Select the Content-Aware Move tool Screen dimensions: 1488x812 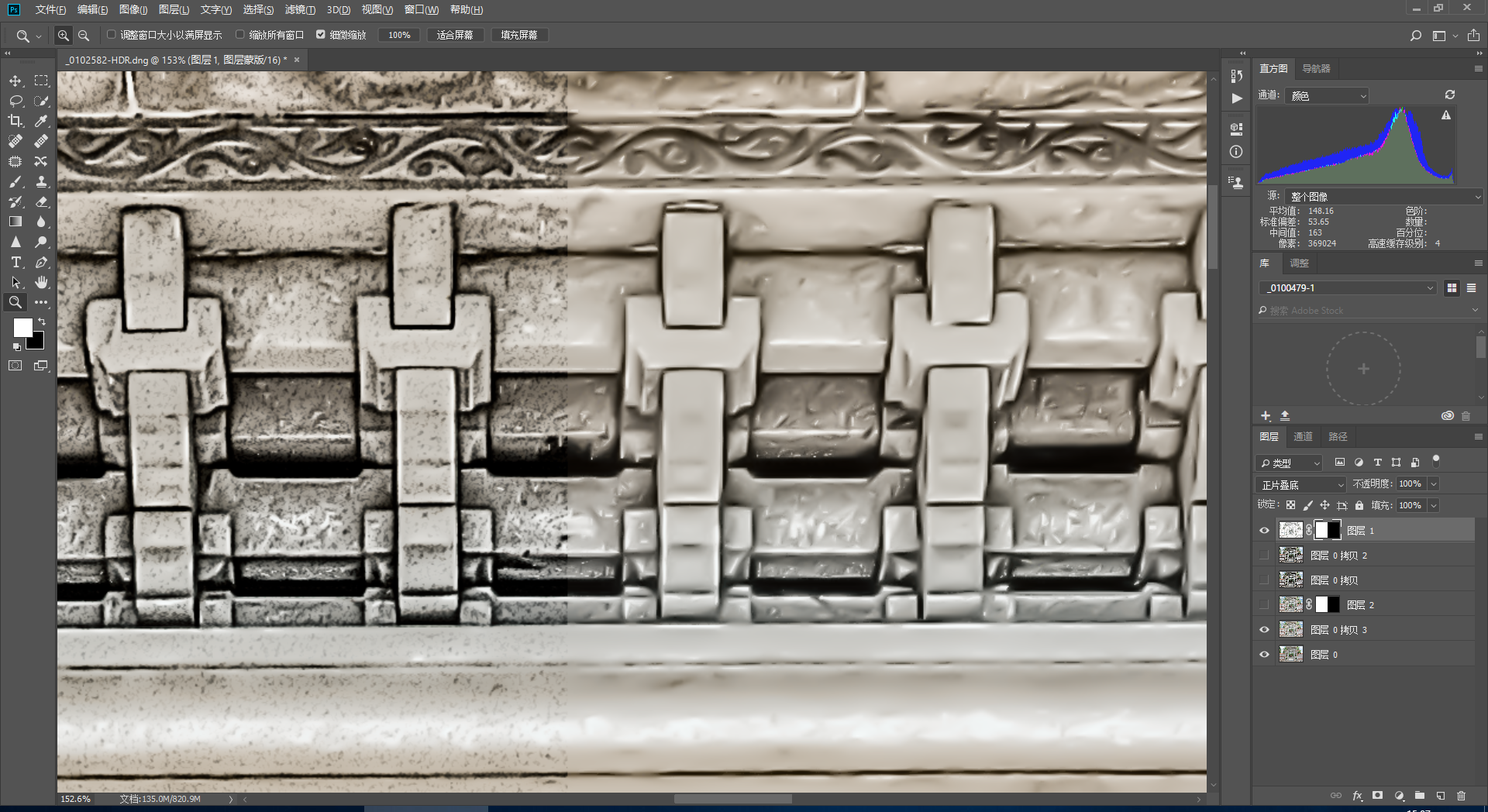click(41, 161)
